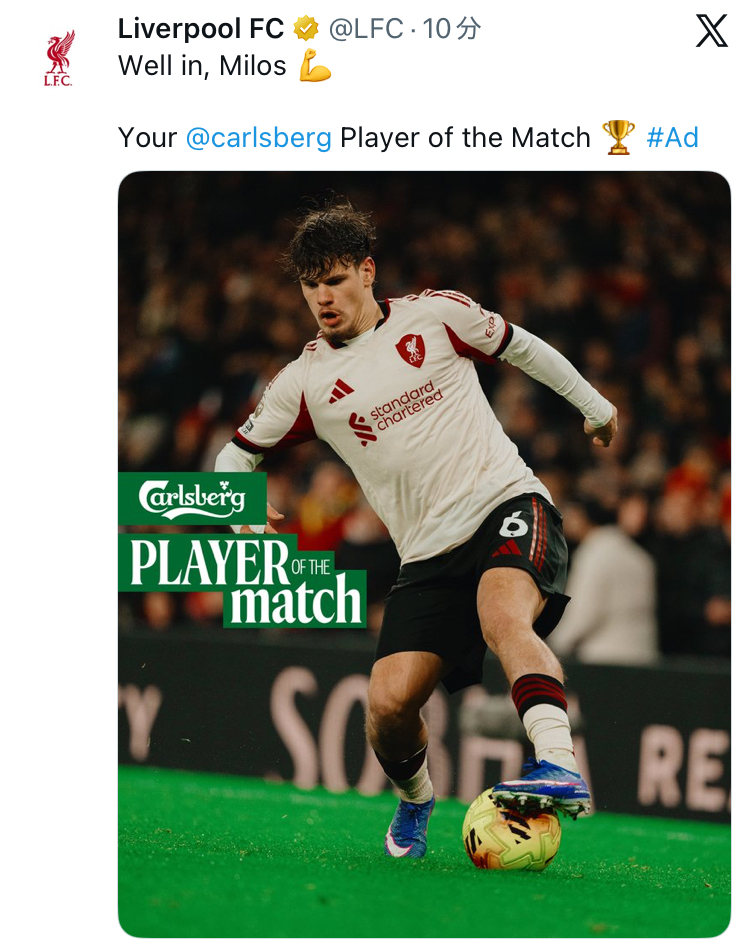Open the @carlsberg mention link
The height and width of the screenshot is (942, 750).
point(259,137)
